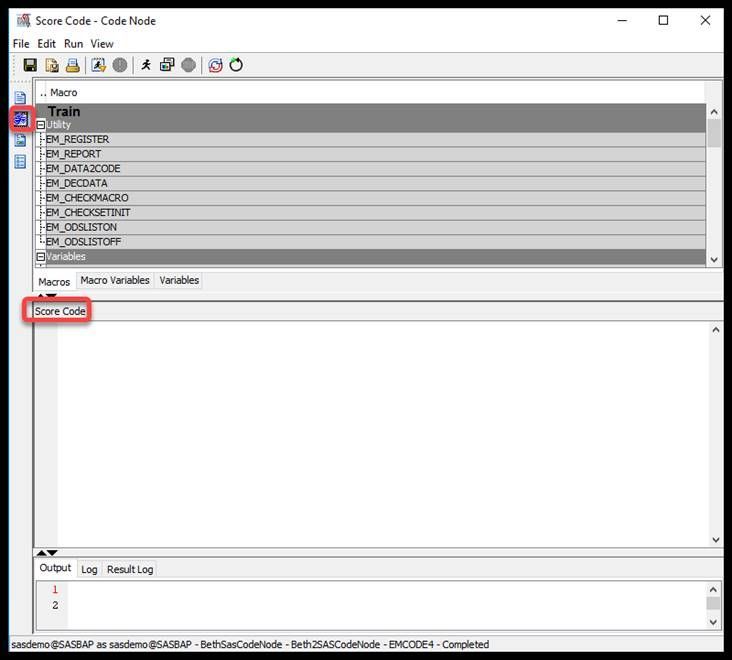The image size is (732, 660).
Task: Collapse the Utility tree group
Action: 41,125
